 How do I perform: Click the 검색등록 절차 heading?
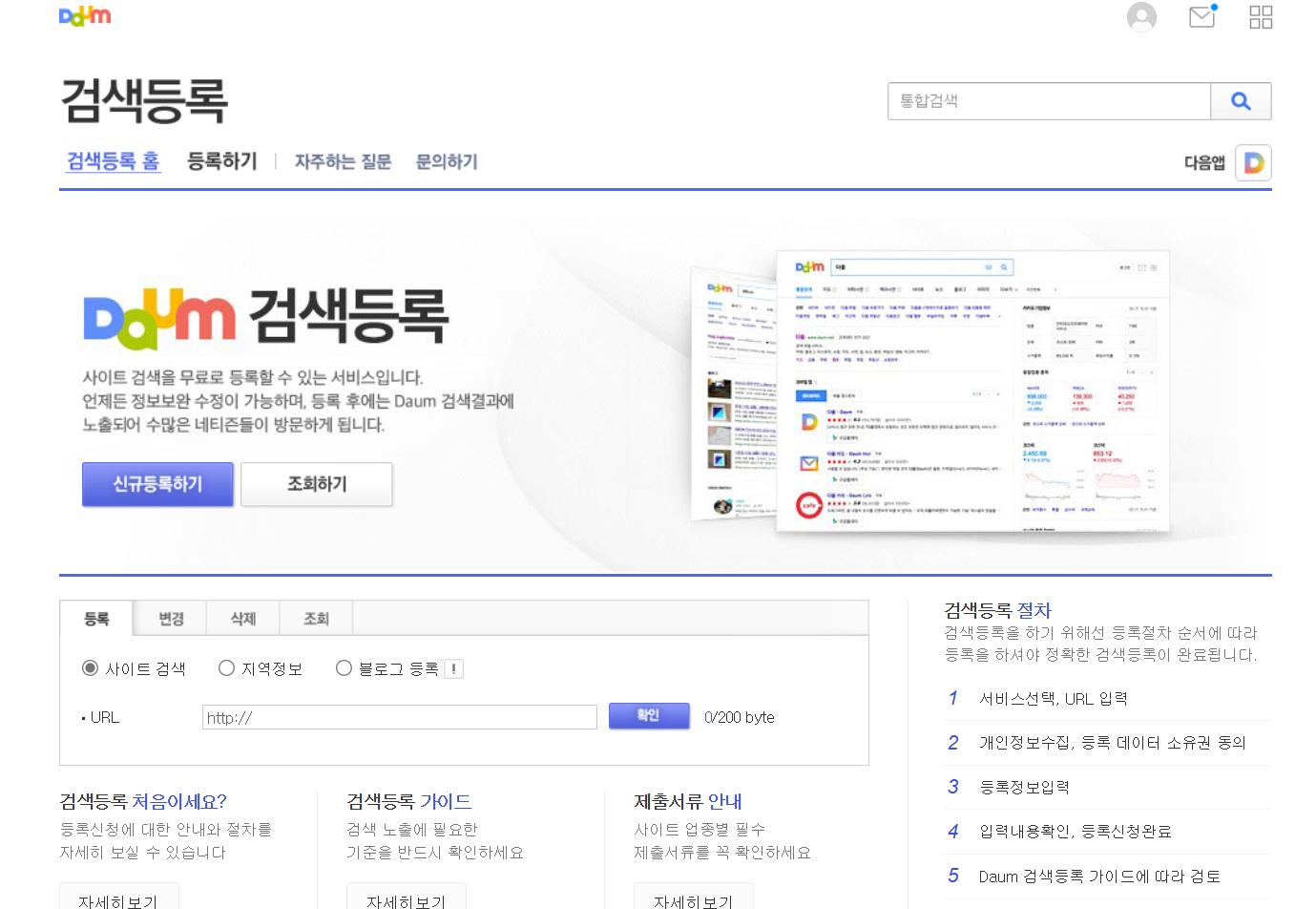pos(997,610)
